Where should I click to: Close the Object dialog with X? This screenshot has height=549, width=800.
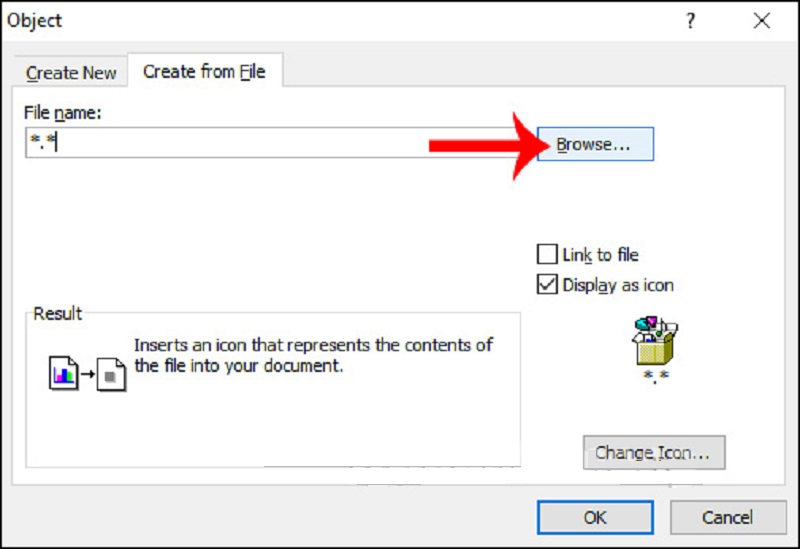click(762, 21)
